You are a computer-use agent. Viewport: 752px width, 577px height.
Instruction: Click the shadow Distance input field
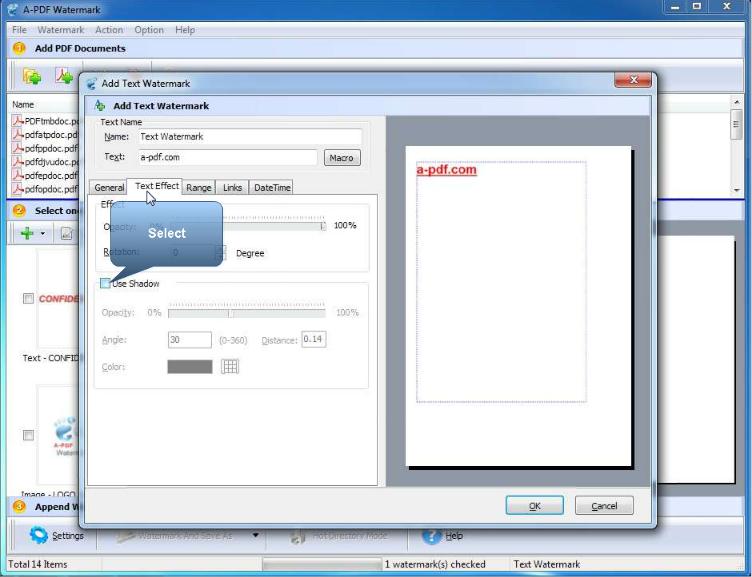tap(314, 339)
